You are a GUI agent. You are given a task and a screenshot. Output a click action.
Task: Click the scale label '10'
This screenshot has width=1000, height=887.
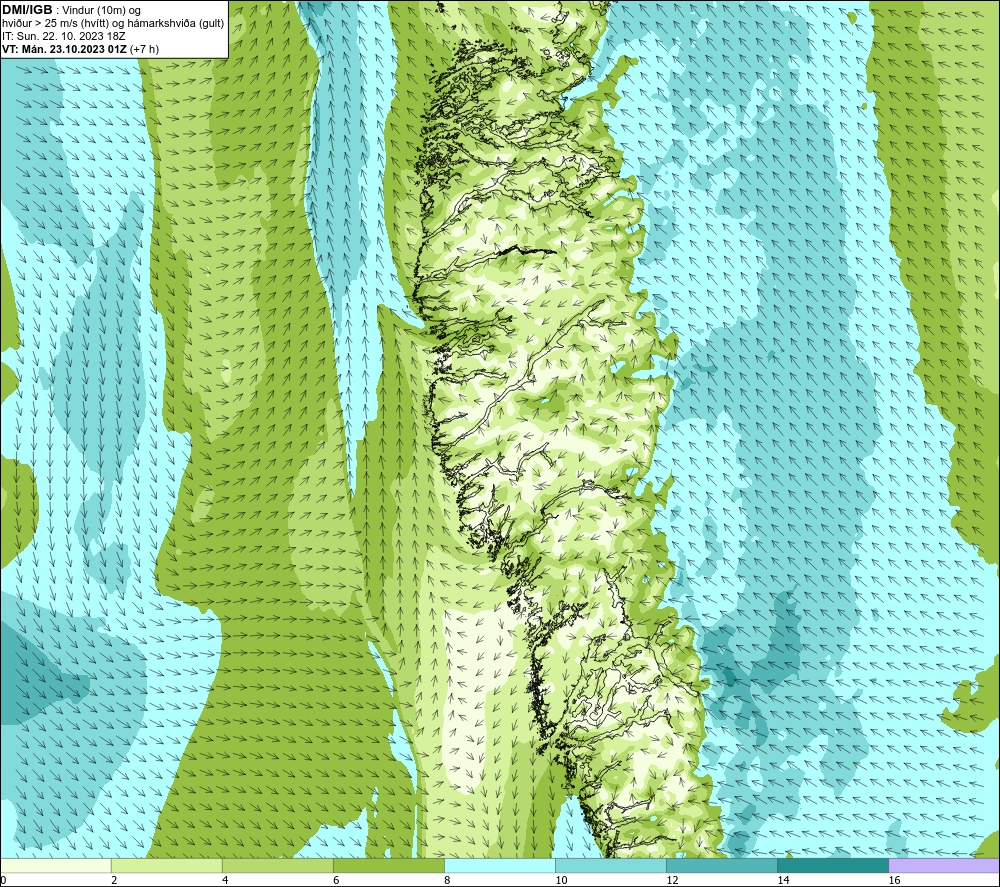click(561, 881)
